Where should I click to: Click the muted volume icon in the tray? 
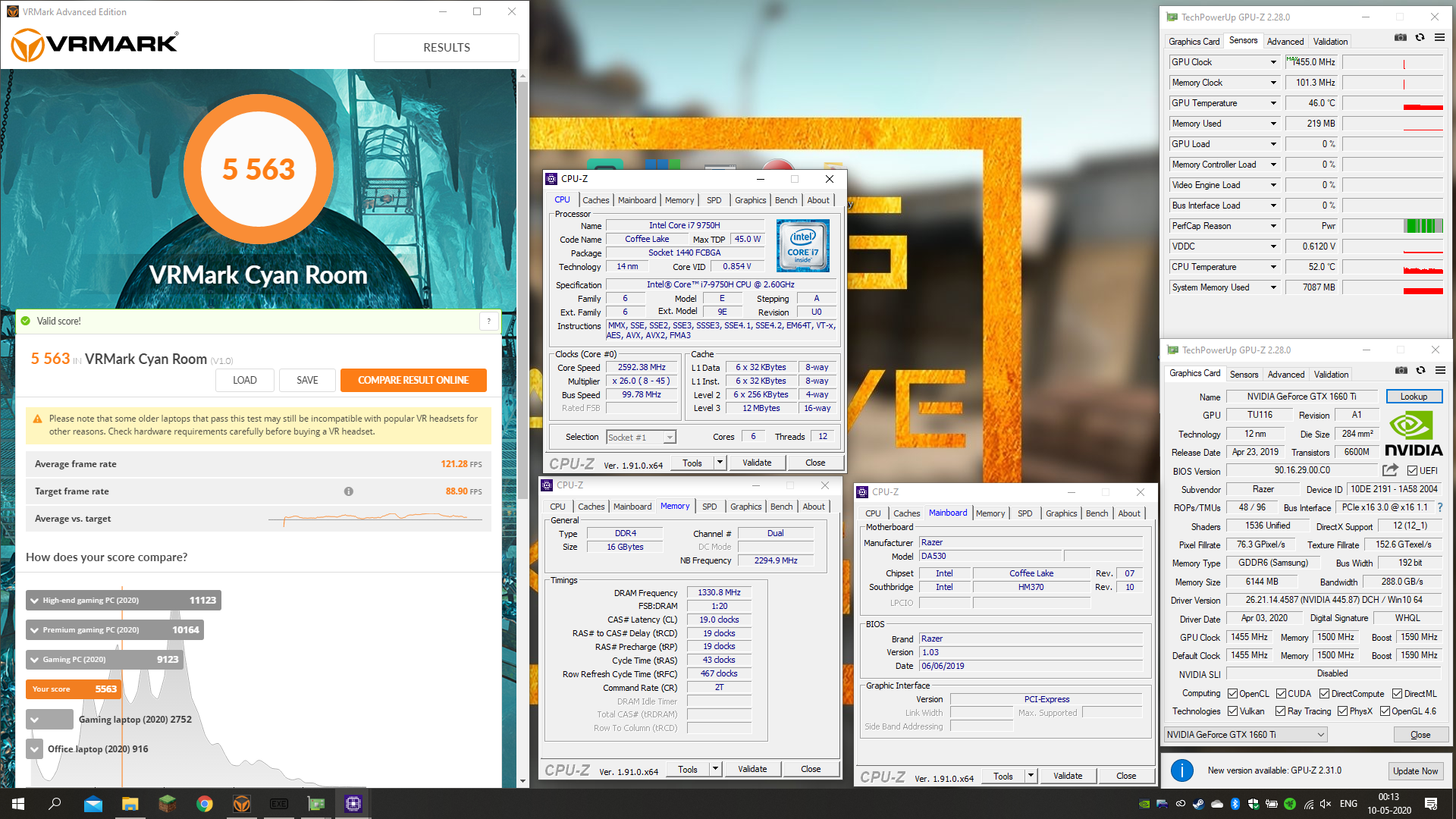pyautogui.click(x=1326, y=804)
